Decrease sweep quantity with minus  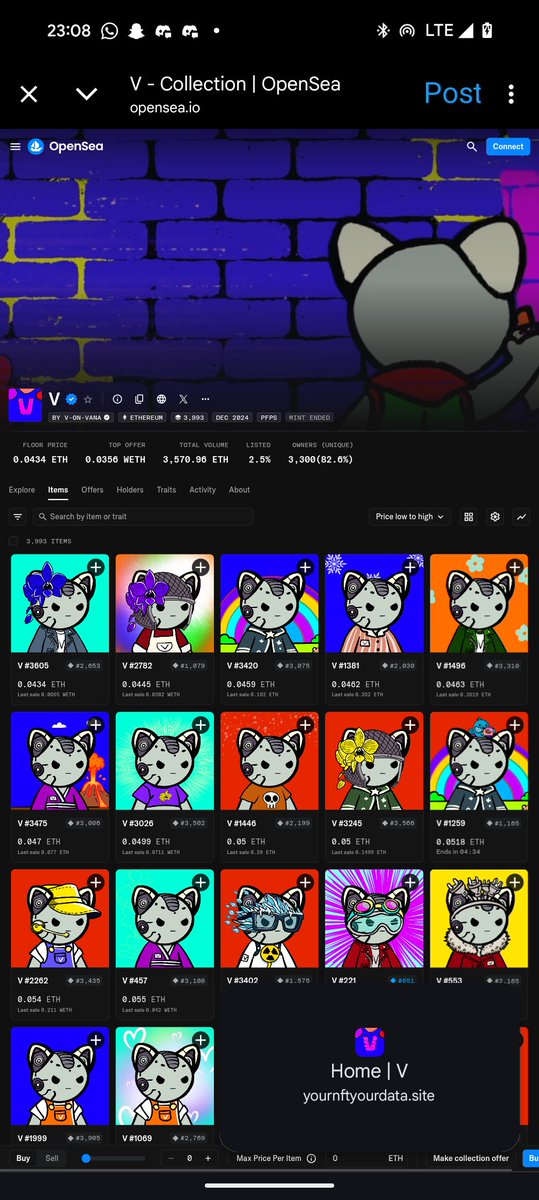click(170, 1158)
